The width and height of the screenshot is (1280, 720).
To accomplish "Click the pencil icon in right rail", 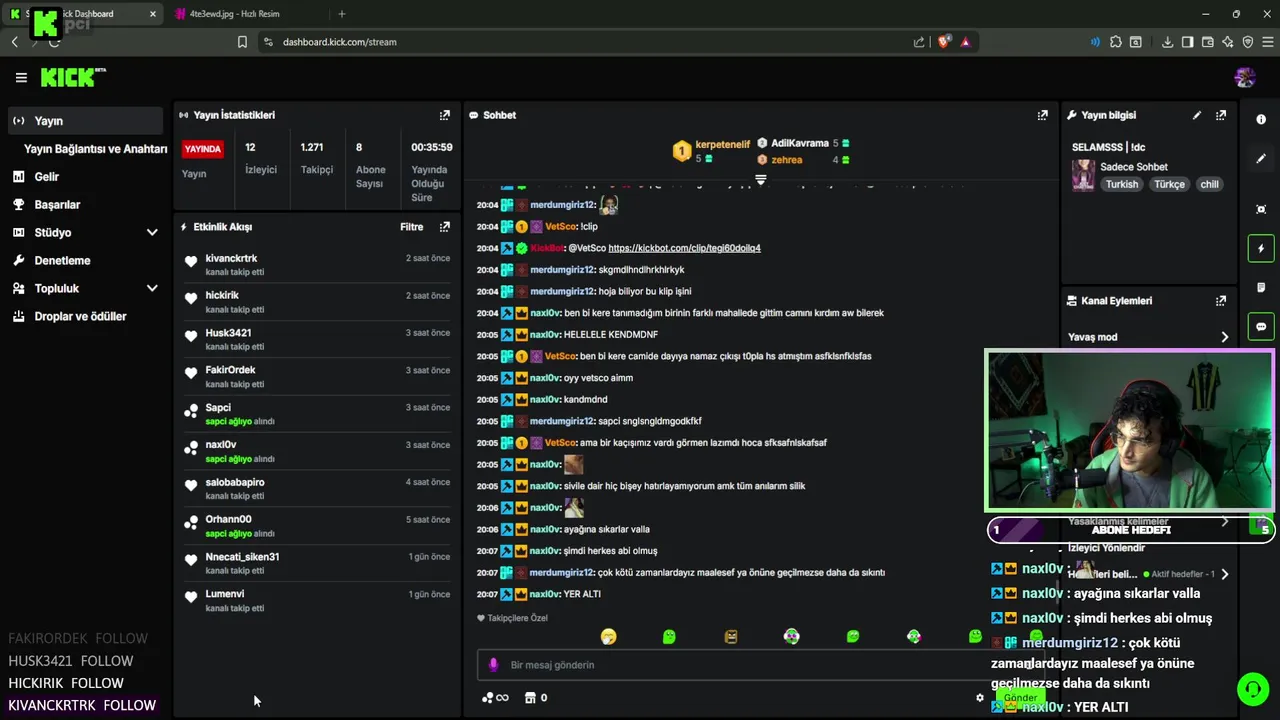I will click(1261, 159).
